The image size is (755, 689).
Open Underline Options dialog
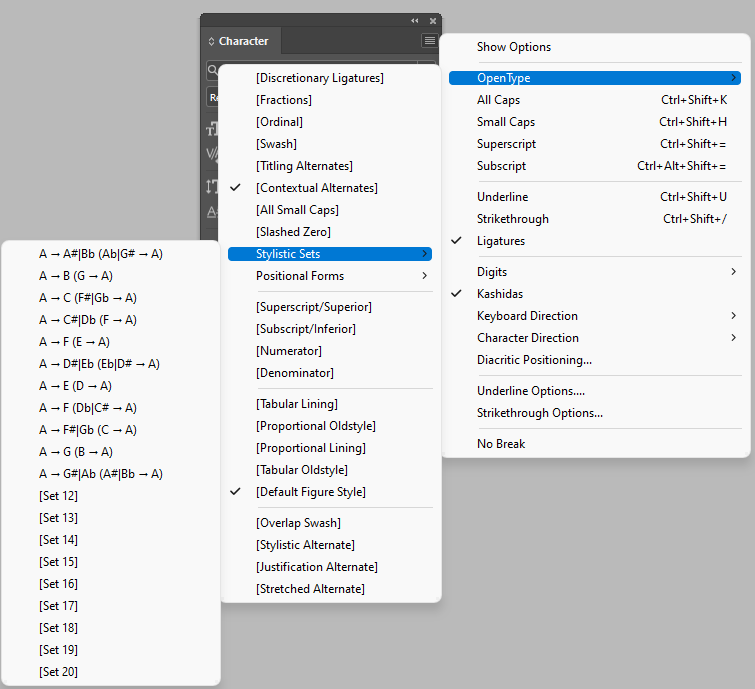click(x=530, y=391)
